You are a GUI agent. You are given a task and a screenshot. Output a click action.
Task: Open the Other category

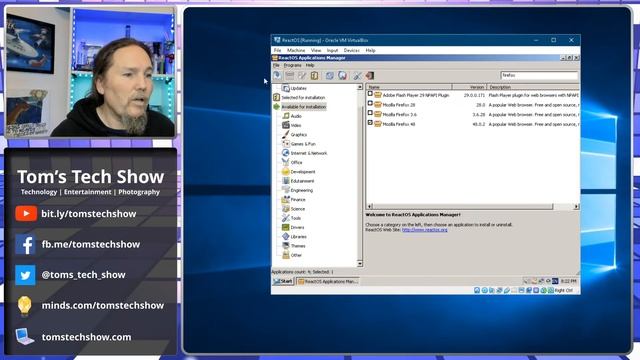296,256
